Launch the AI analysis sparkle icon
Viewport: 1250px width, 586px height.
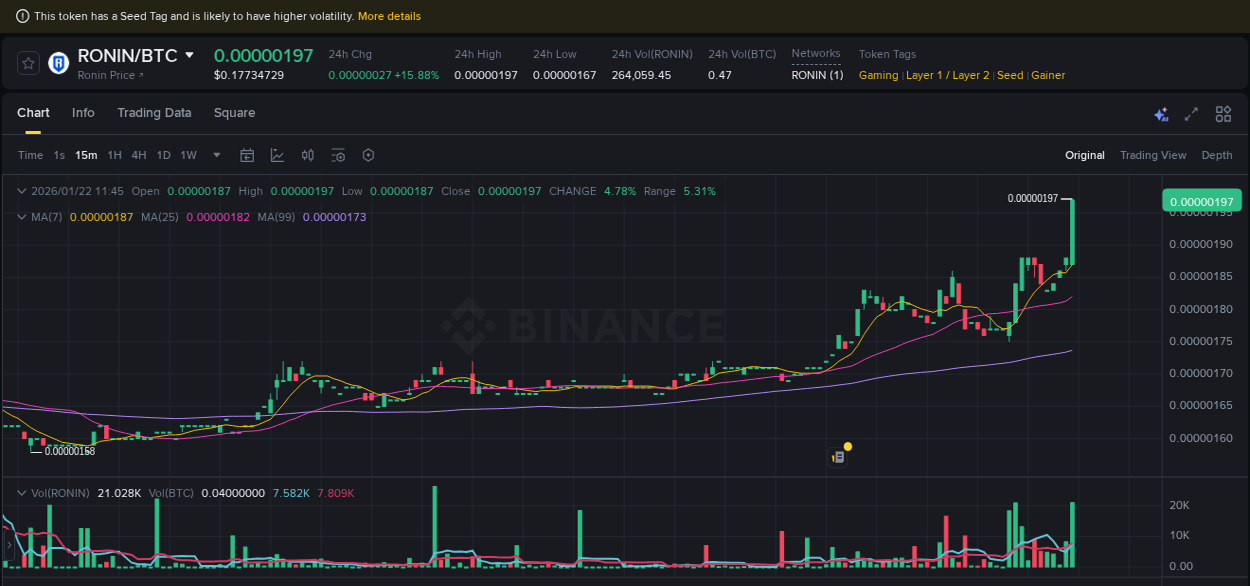point(1161,114)
